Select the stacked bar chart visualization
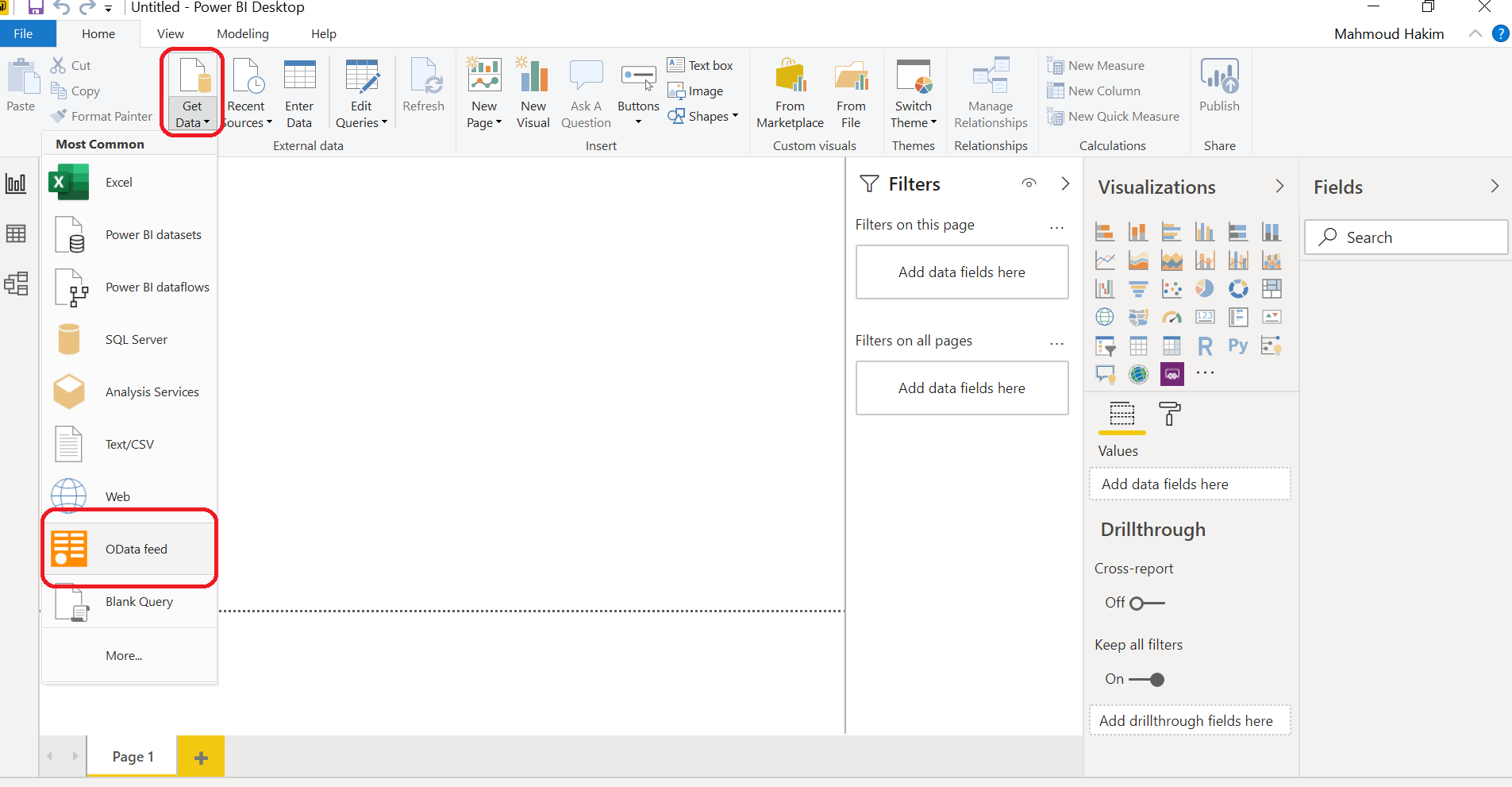 [x=1105, y=232]
